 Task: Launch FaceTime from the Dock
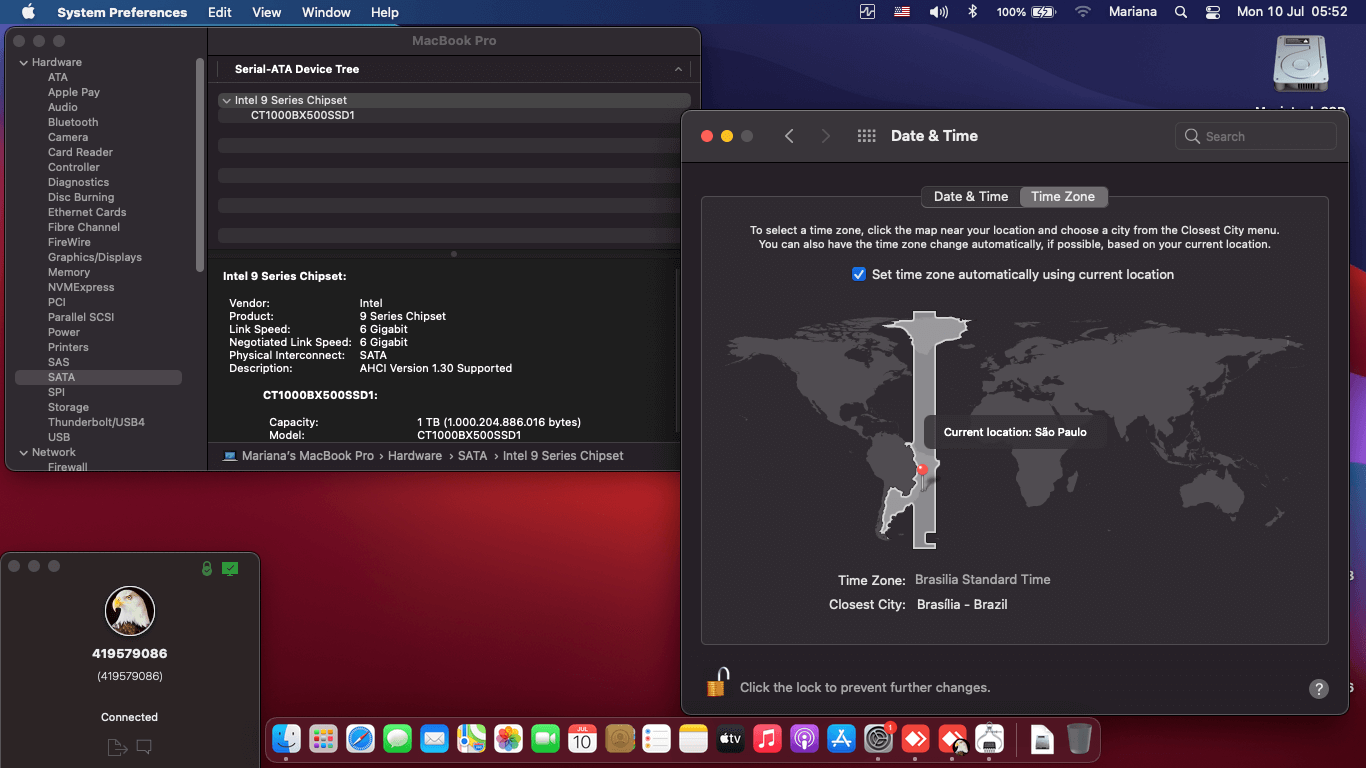click(x=545, y=739)
